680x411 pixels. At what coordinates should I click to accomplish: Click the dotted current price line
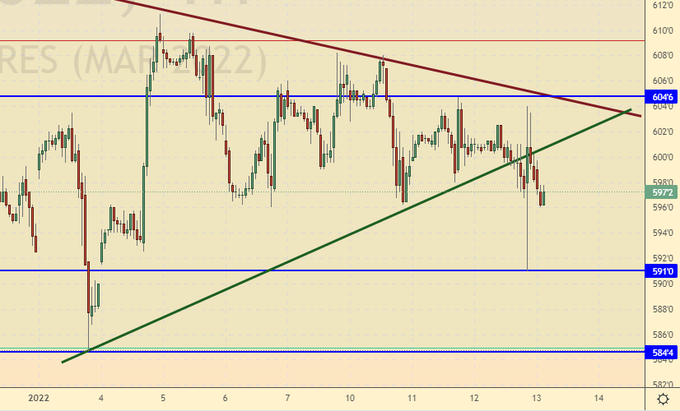300,191
